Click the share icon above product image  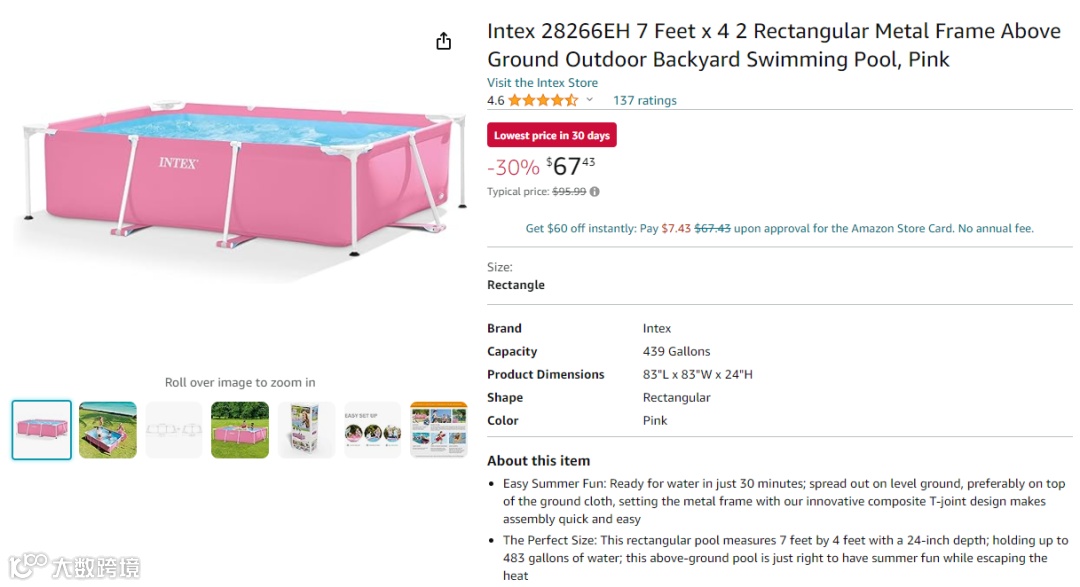click(444, 41)
